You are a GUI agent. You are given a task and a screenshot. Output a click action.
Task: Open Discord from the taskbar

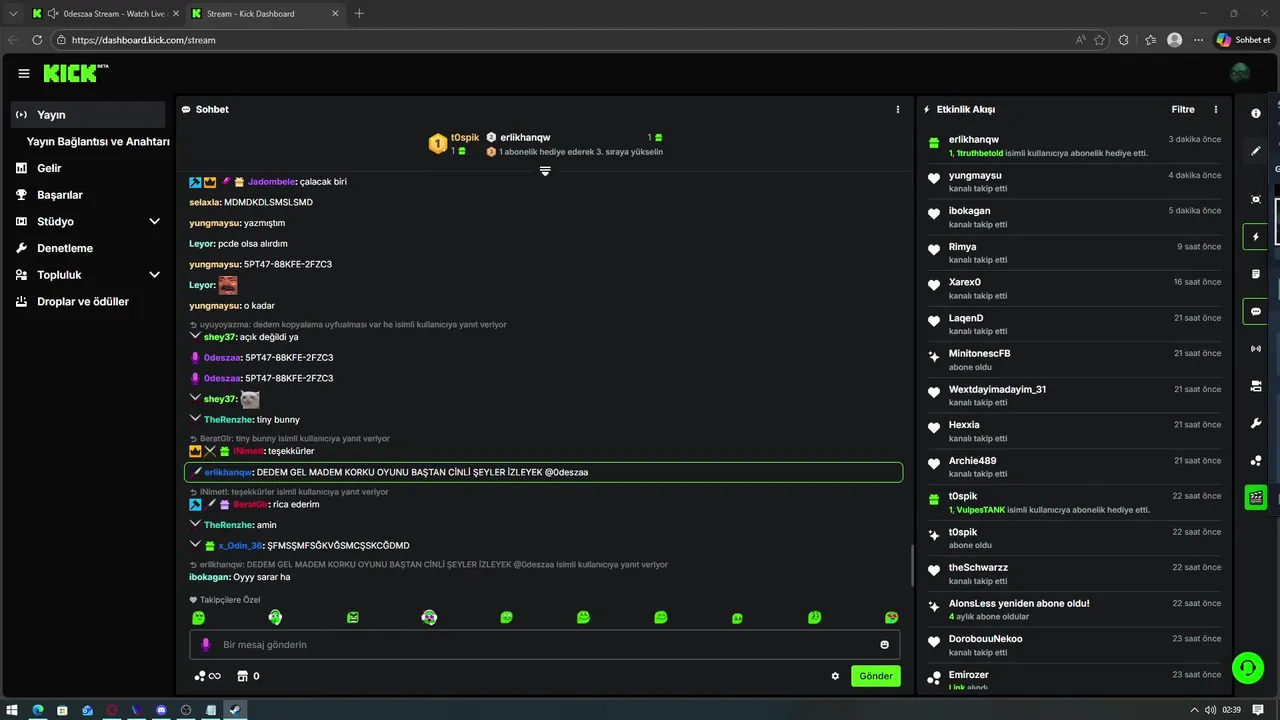161,710
